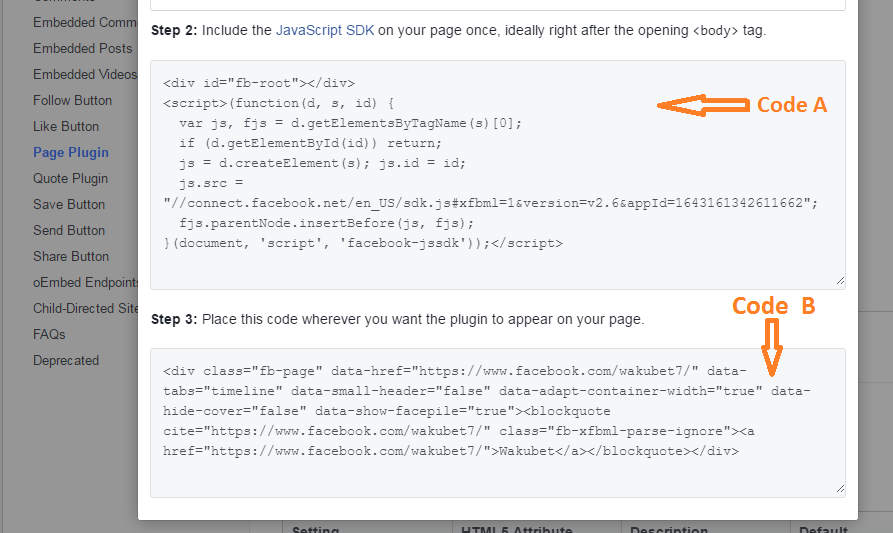Open the FAQs sidebar link
The height and width of the screenshot is (533, 893).
49,334
